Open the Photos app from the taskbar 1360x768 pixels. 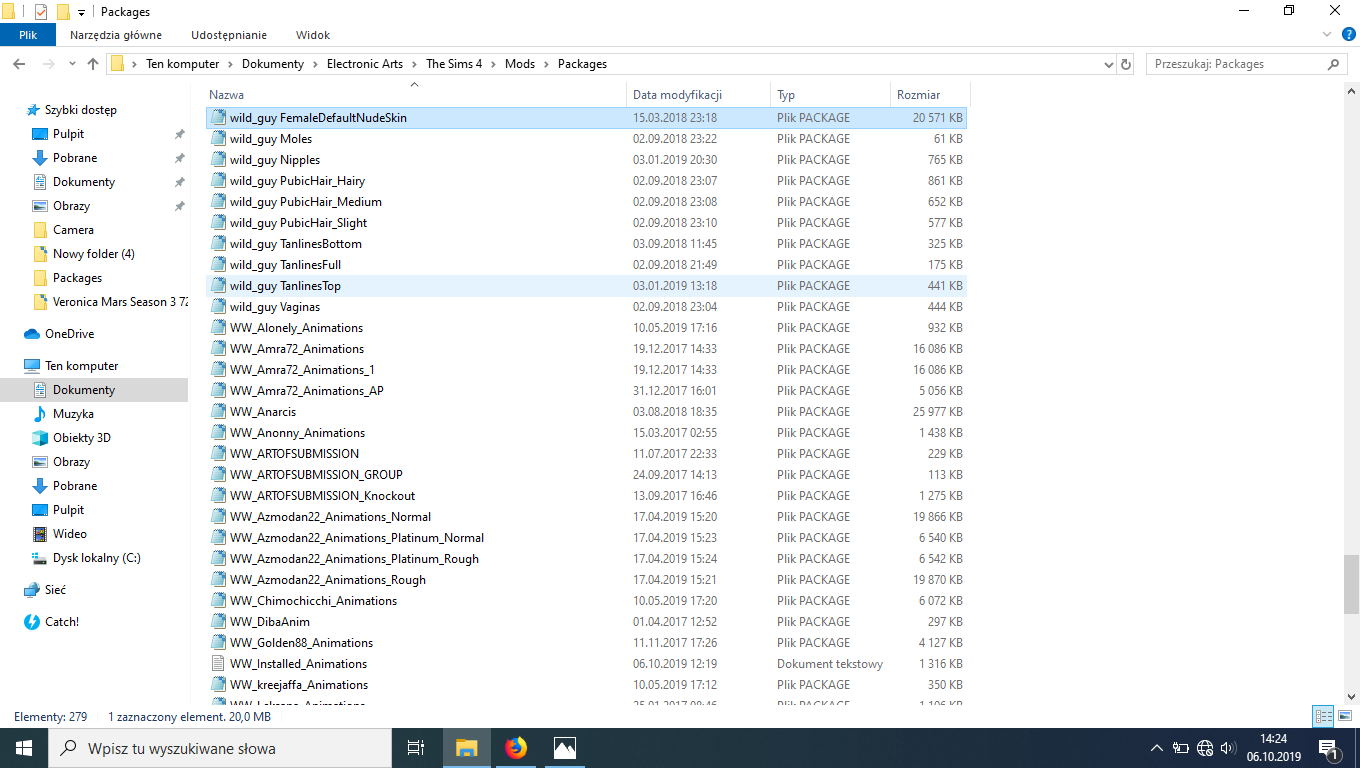(x=565, y=748)
